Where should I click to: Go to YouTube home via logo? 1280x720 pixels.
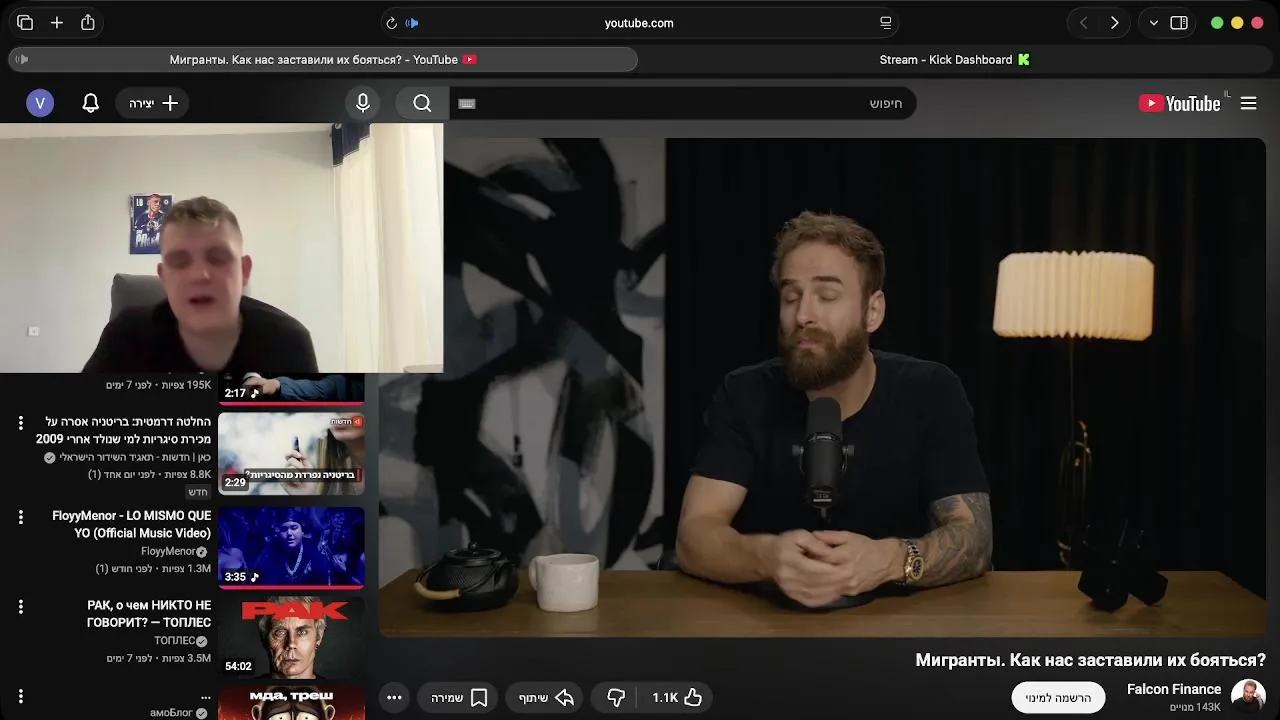1179,103
